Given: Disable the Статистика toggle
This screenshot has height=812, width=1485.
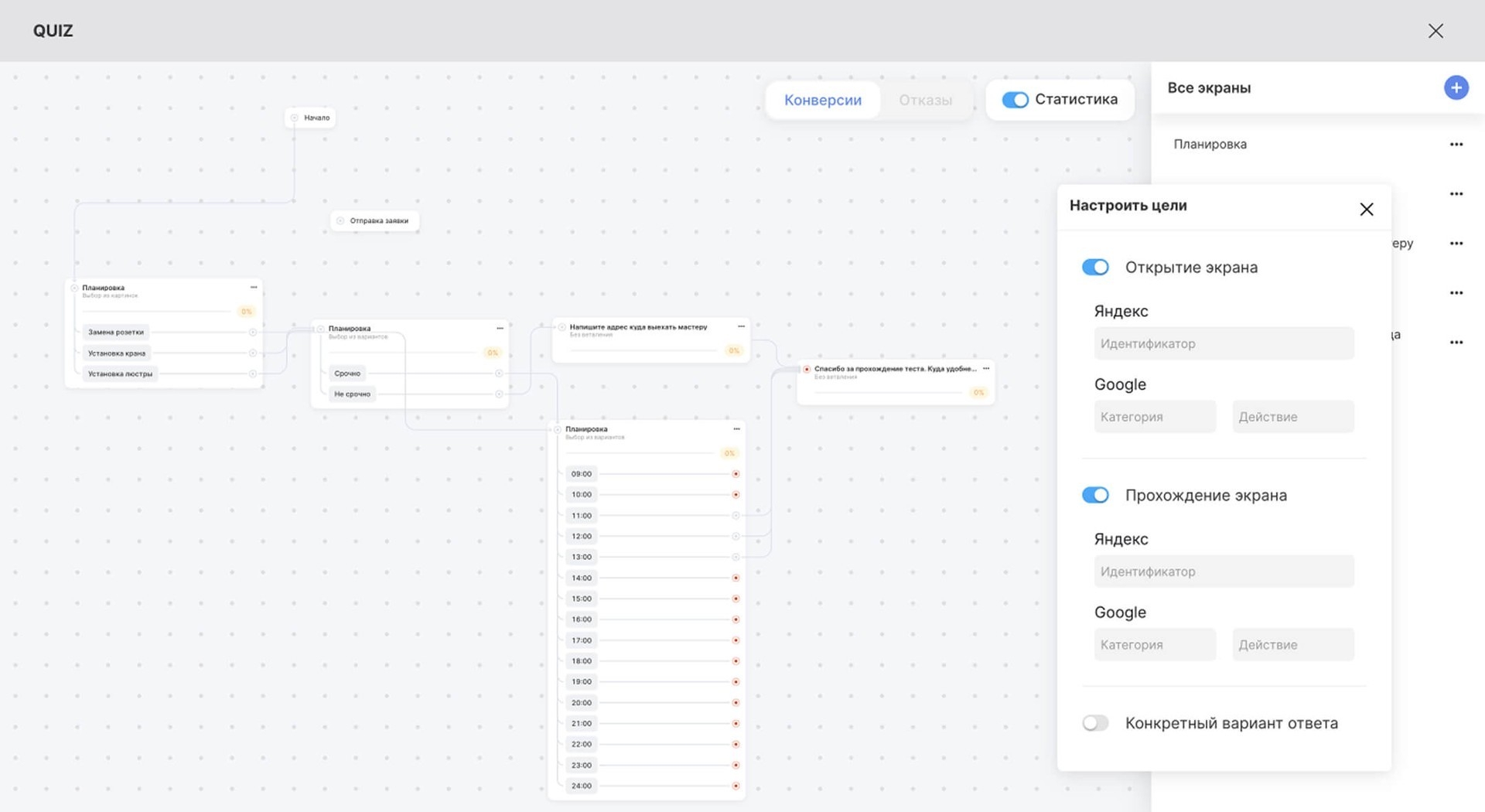Looking at the screenshot, I should [x=1015, y=100].
